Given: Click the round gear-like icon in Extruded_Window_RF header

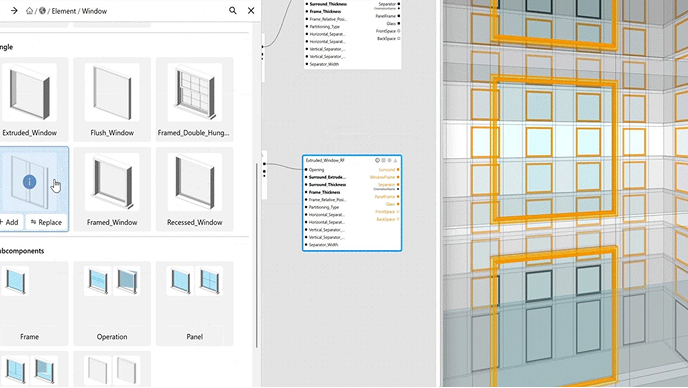Looking at the screenshot, I should tap(389, 160).
